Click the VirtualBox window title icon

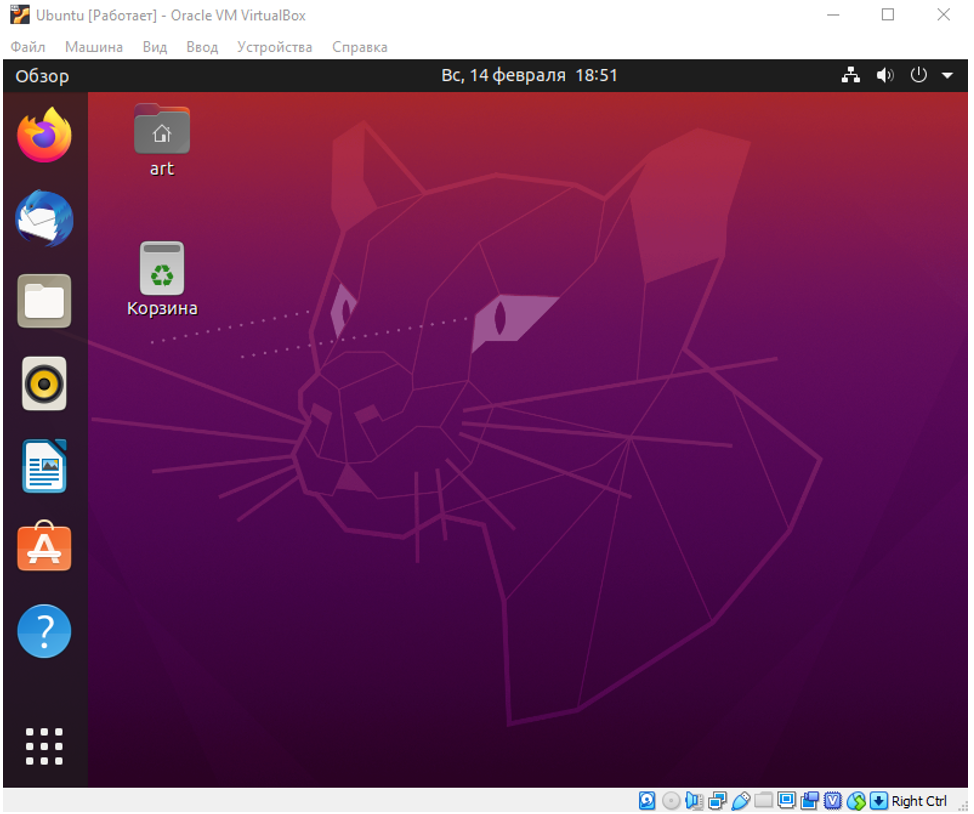[19, 15]
